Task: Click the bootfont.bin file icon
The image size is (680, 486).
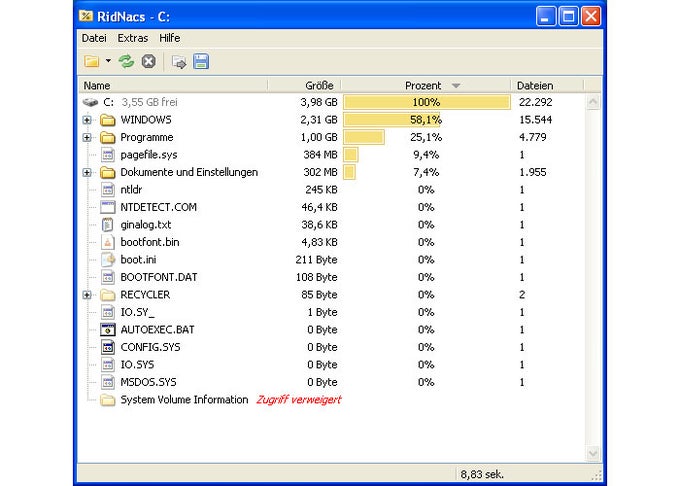Action: coord(108,242)
